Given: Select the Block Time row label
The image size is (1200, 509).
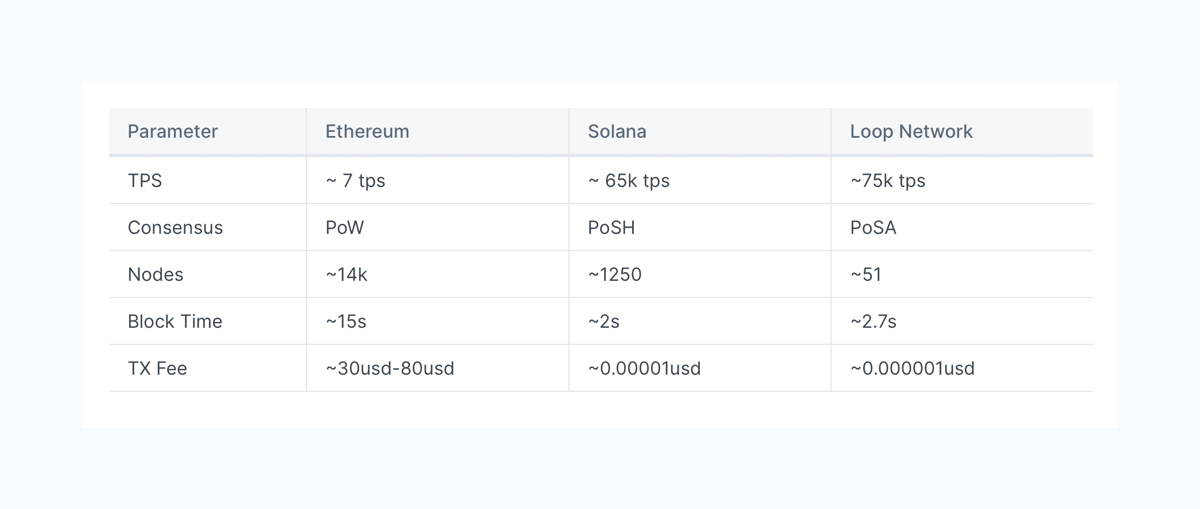Looking at the screenshot, I should click(x=175, y=322).
